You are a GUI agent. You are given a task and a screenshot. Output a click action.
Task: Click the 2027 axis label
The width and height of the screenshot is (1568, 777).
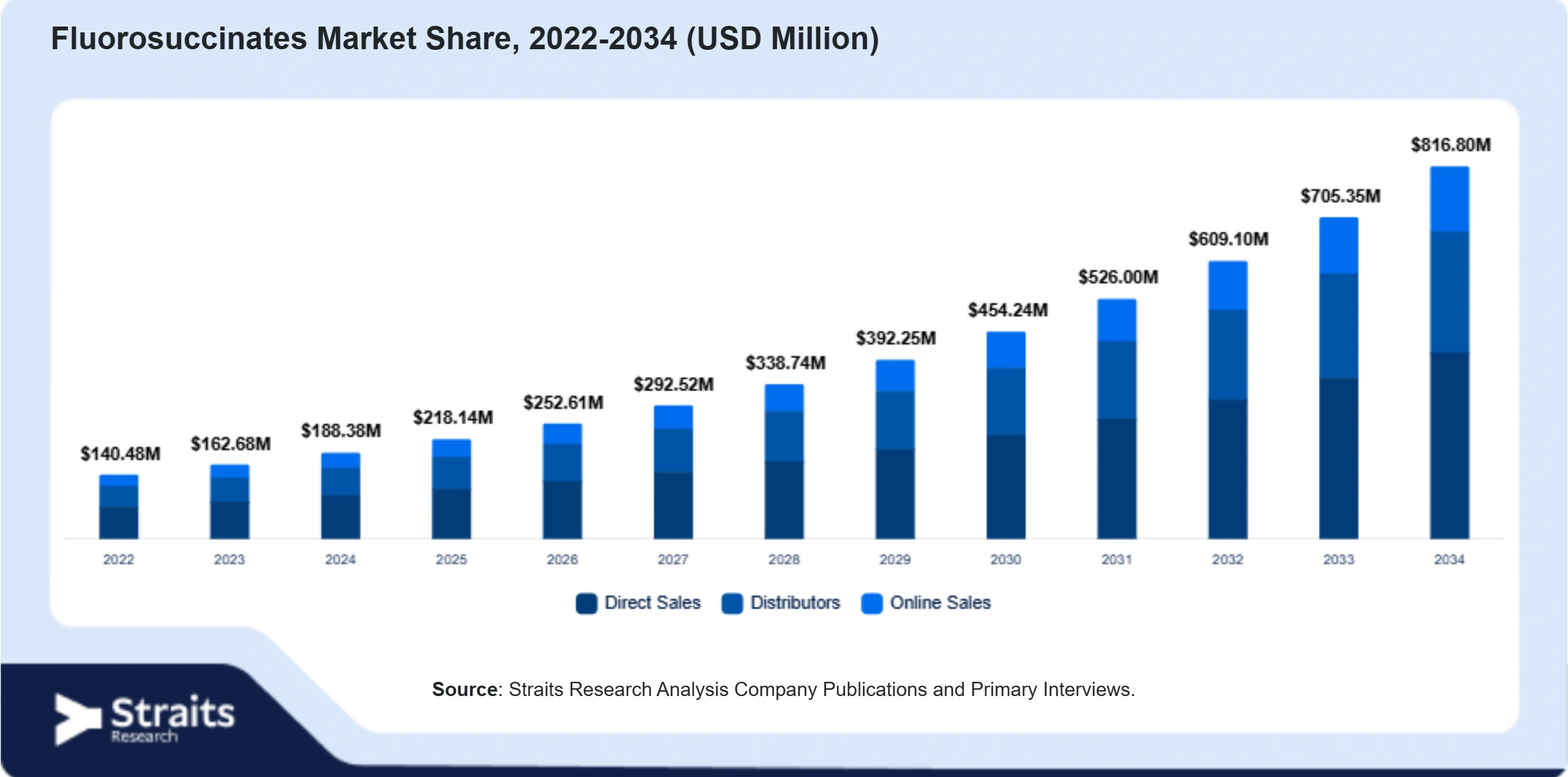click(673, 559)
